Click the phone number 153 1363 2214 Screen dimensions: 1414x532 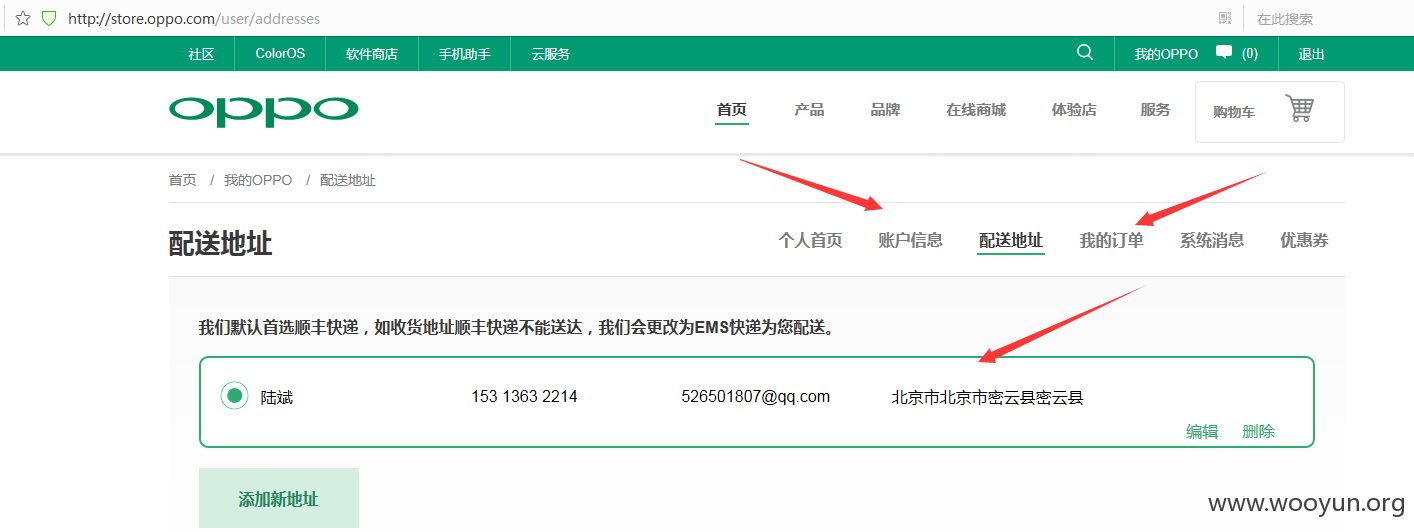click(x=524, y=396)
